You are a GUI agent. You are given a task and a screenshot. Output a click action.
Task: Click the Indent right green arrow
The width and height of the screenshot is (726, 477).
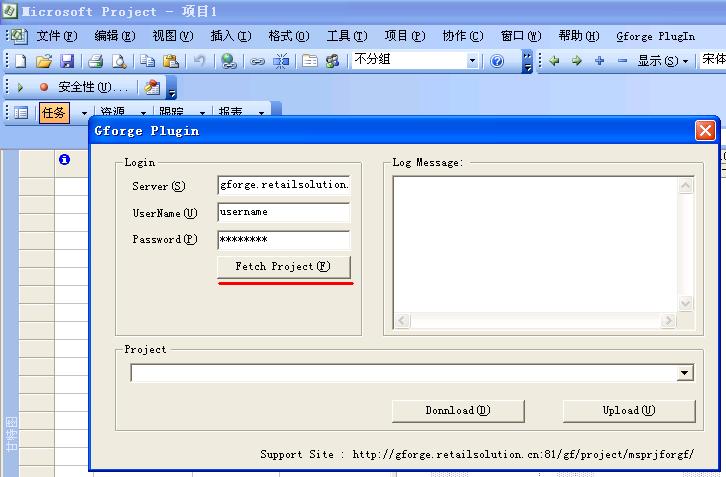click(576, 60)
